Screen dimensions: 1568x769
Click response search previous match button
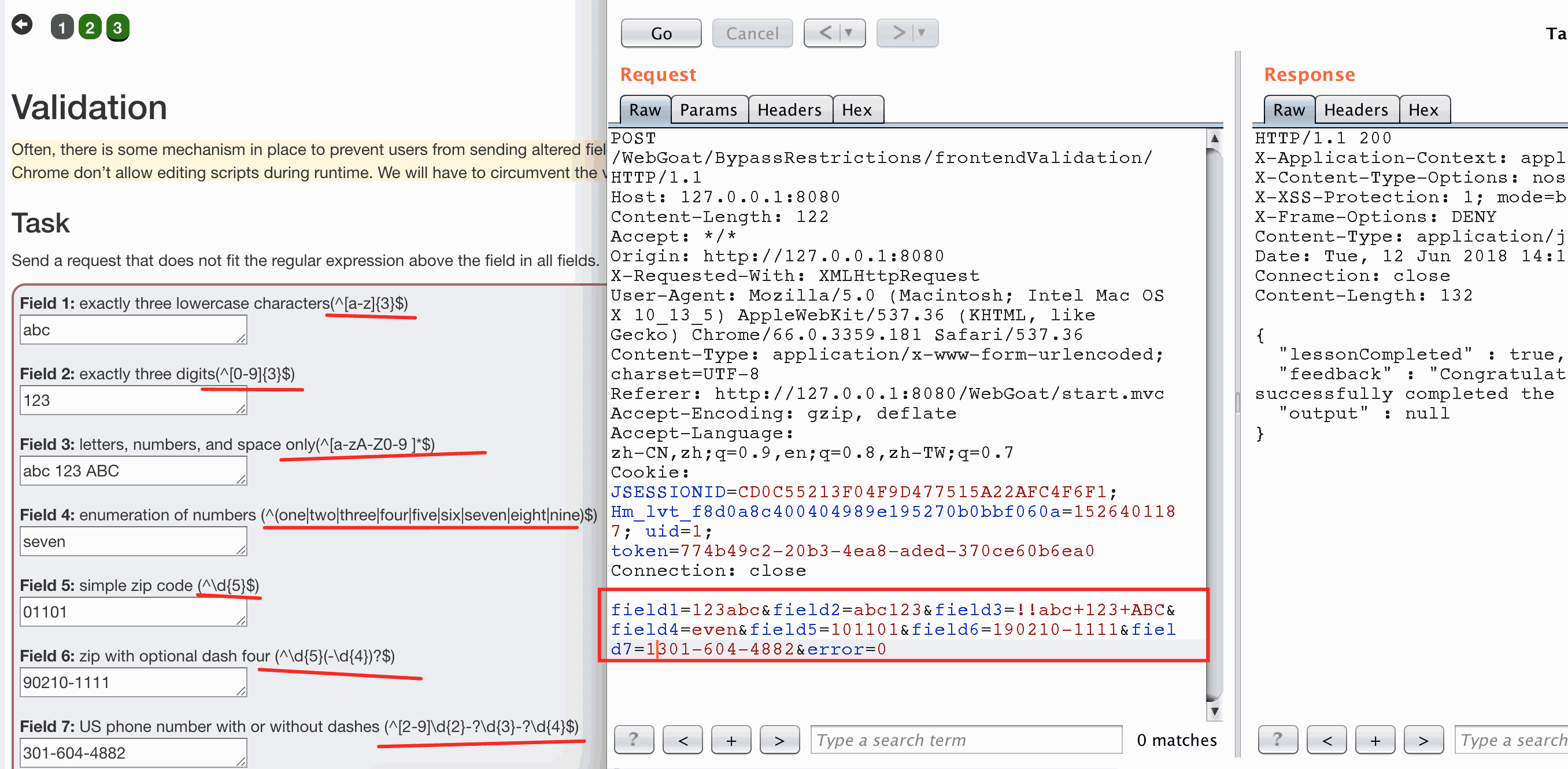(x=1326, y=740)
